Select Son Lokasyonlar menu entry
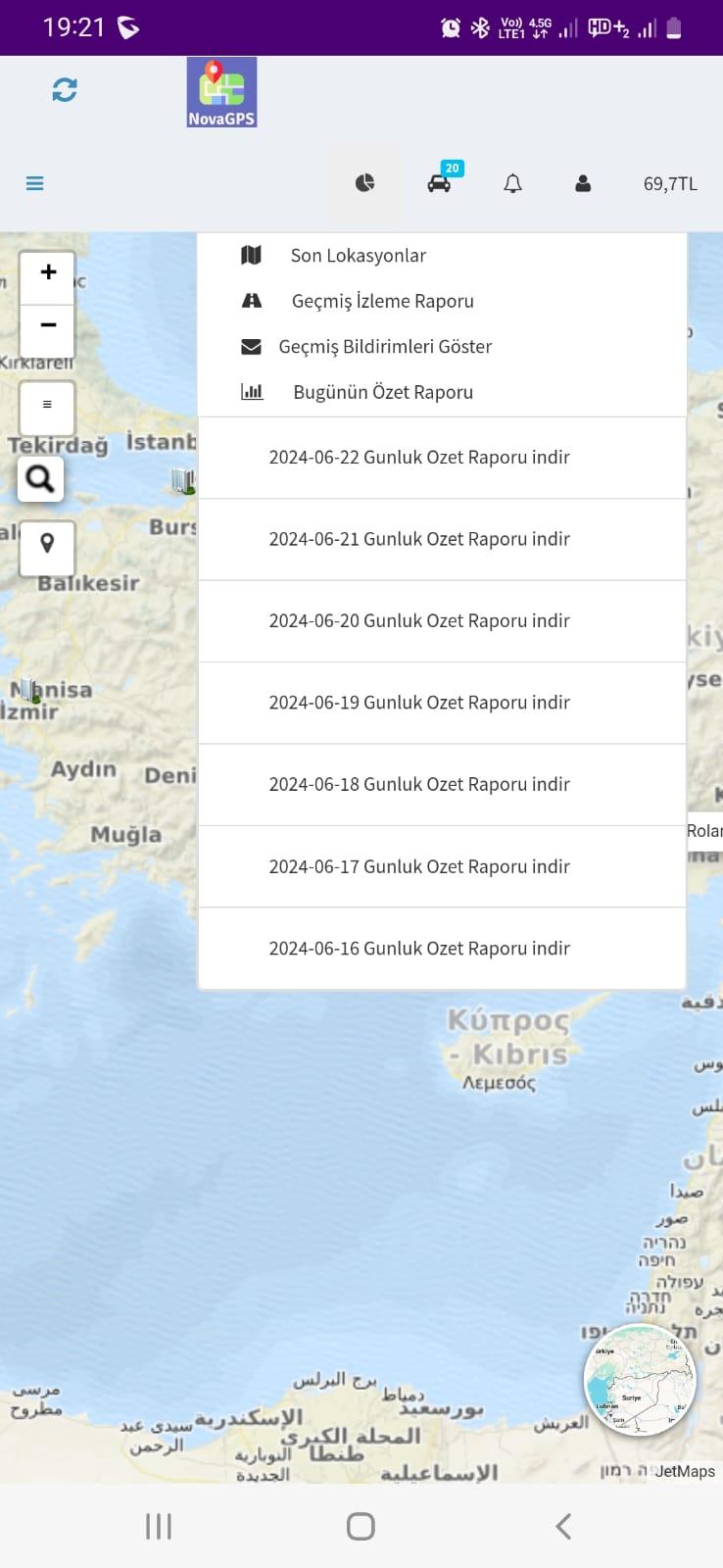723x1568 pixels. [x=442, y=256]
